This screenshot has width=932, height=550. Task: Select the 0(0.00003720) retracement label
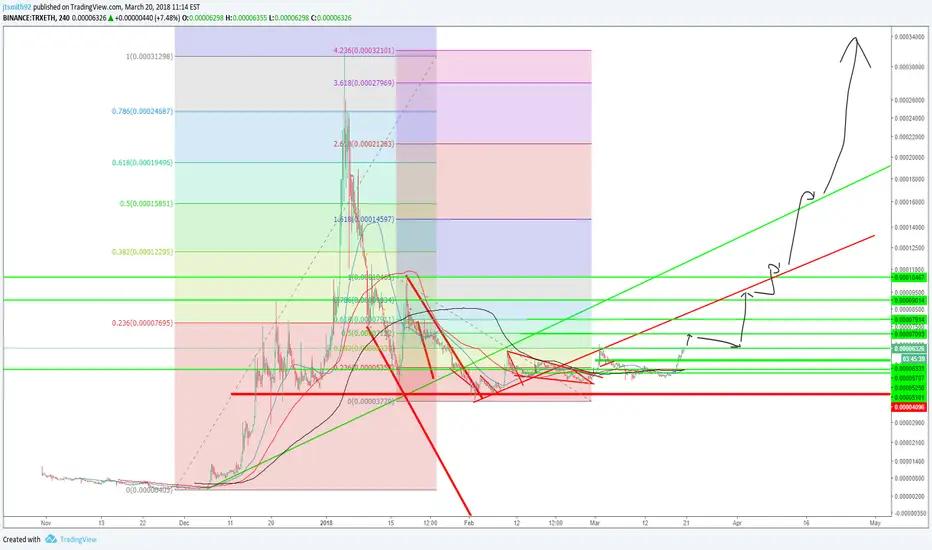(x=371, y=401)
